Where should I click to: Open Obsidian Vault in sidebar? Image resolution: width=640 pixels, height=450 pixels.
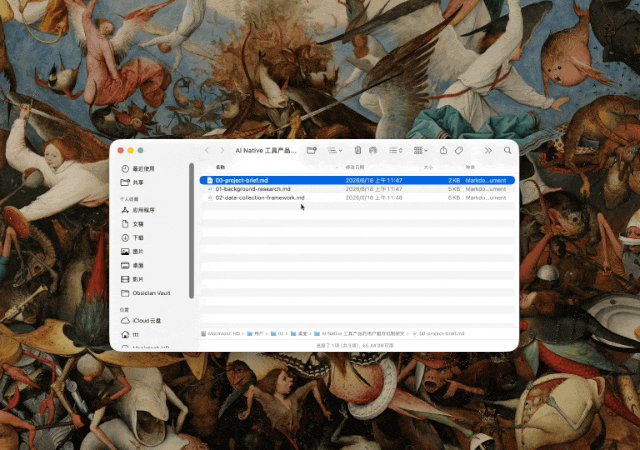click(x=151, y=293)
